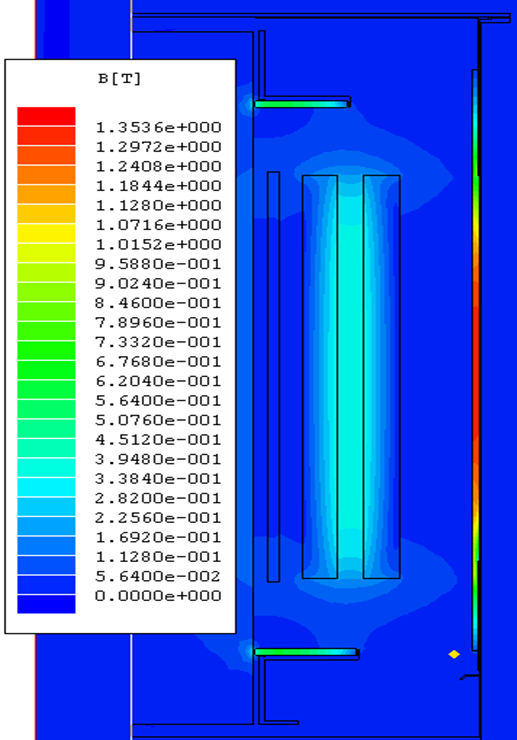The width and height of the screenshot is (517, 740).
Task: Select the 1.0152e+000 legend value
Action: tap(159, 244)
